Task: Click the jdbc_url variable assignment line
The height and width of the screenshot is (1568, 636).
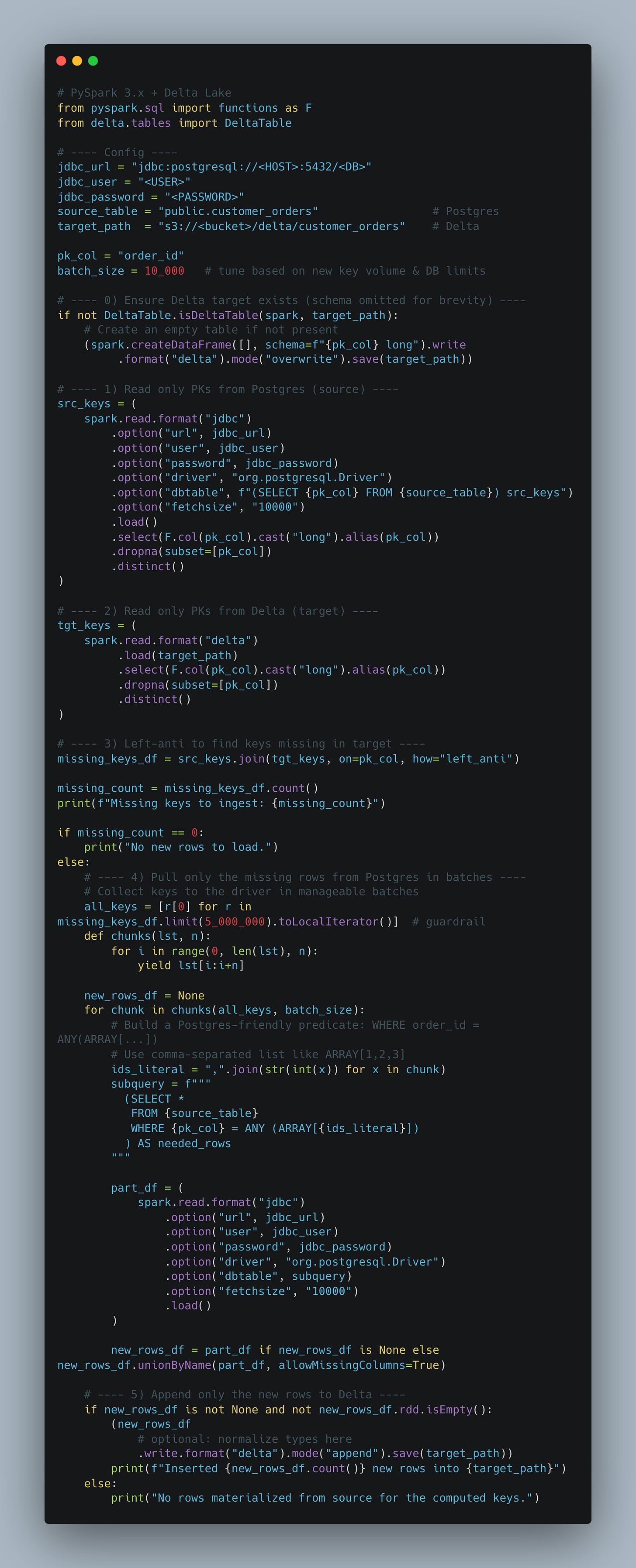Action: [x=214, y=167]
